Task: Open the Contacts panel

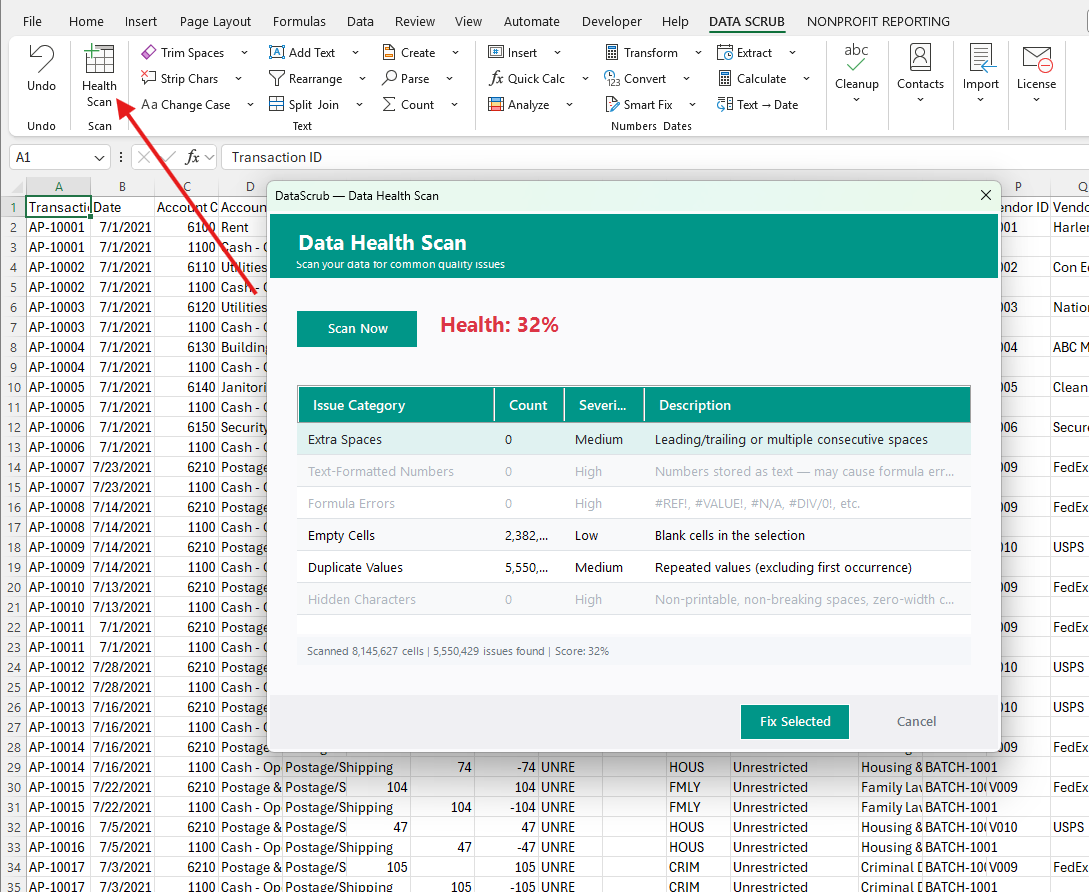Action: click(920, 69)
